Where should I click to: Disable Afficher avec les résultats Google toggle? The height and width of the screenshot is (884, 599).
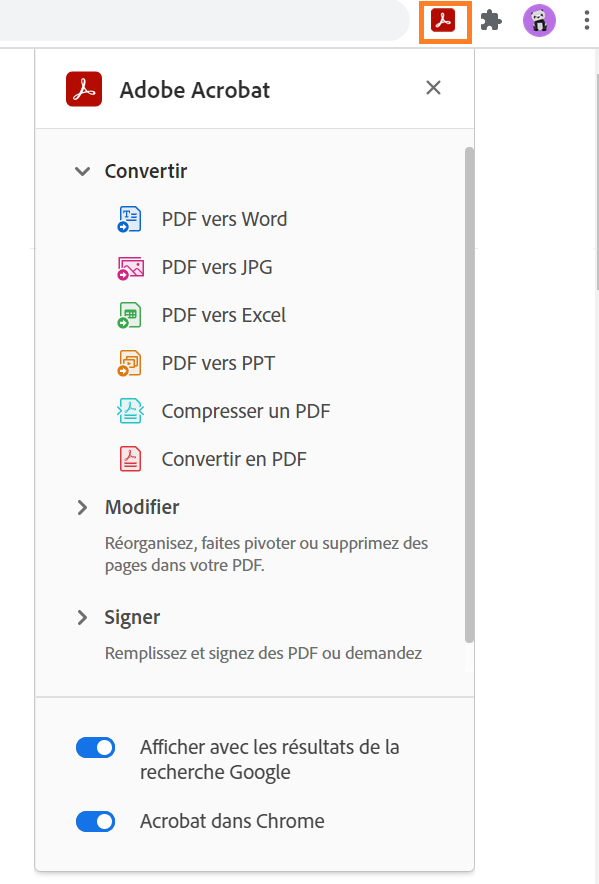click(x=95, y=748)
